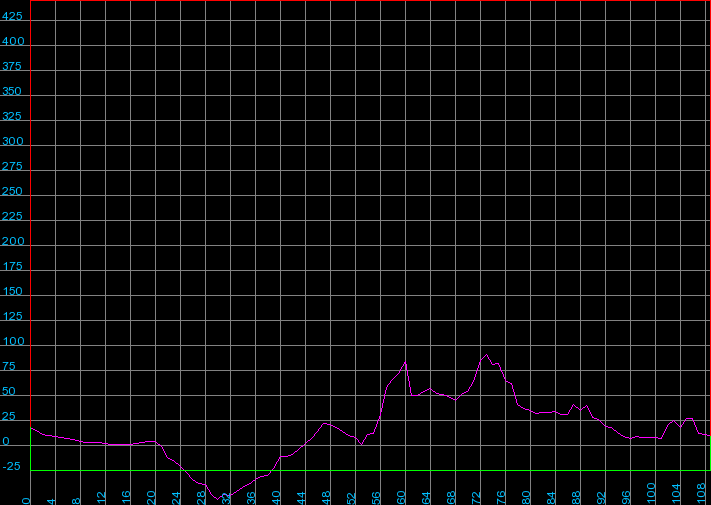Viewport: 711px width, 505px height.
Task: Select the 350 axis label
Action: click(x=12, y=91)
